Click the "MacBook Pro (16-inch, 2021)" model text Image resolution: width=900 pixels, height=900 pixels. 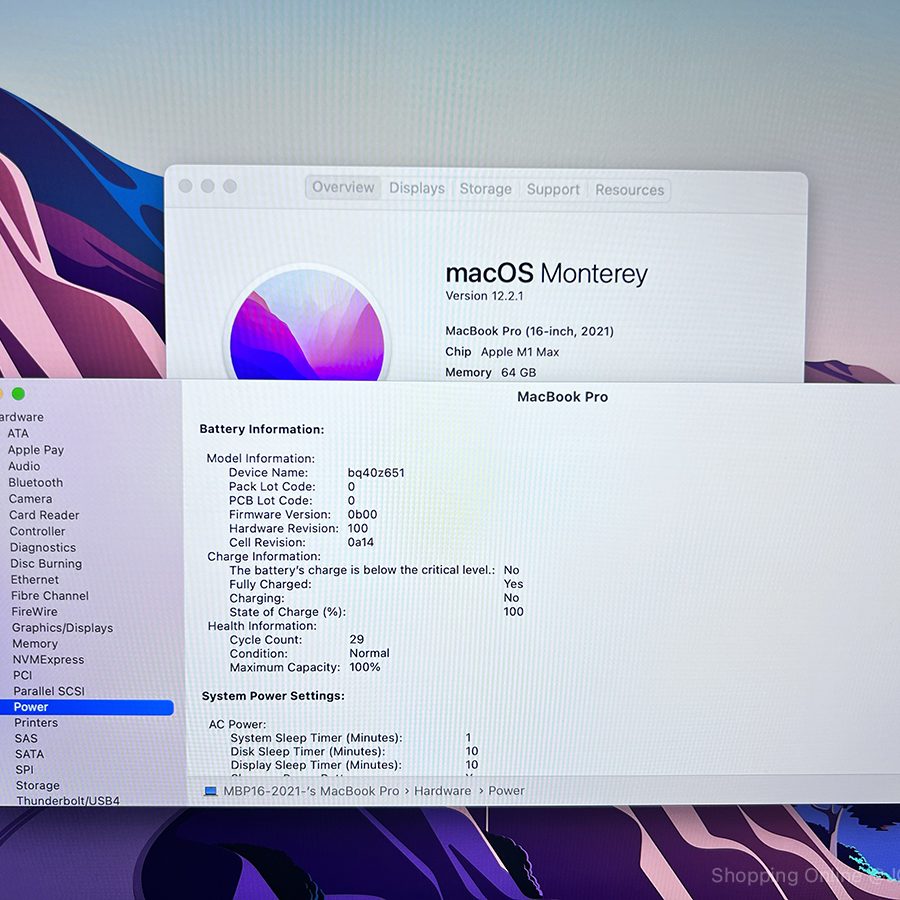coord(530,331)
